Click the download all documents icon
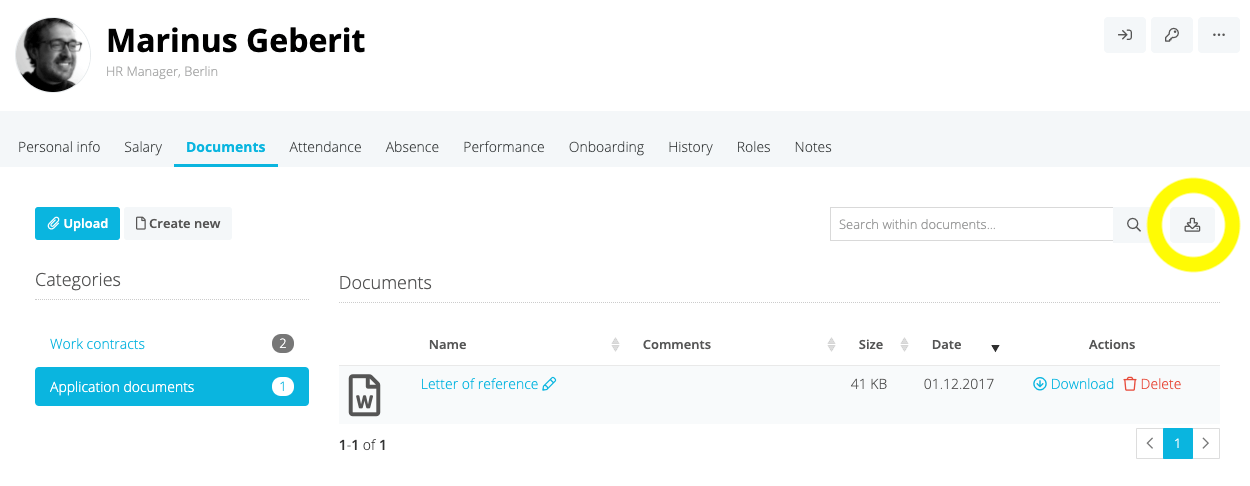Image resolution: width=1250 pixels, height=486 pixels. pyautogui.click(x=1192, y=225)
